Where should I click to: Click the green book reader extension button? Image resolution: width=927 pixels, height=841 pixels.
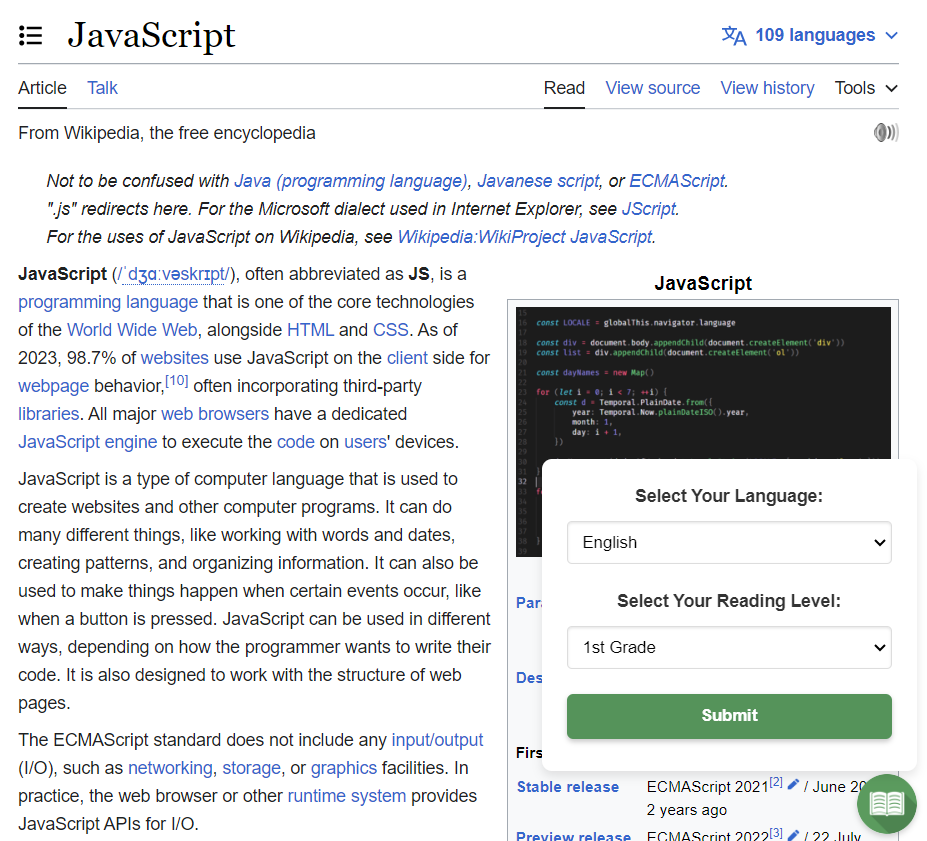click(x=886, y=803)
